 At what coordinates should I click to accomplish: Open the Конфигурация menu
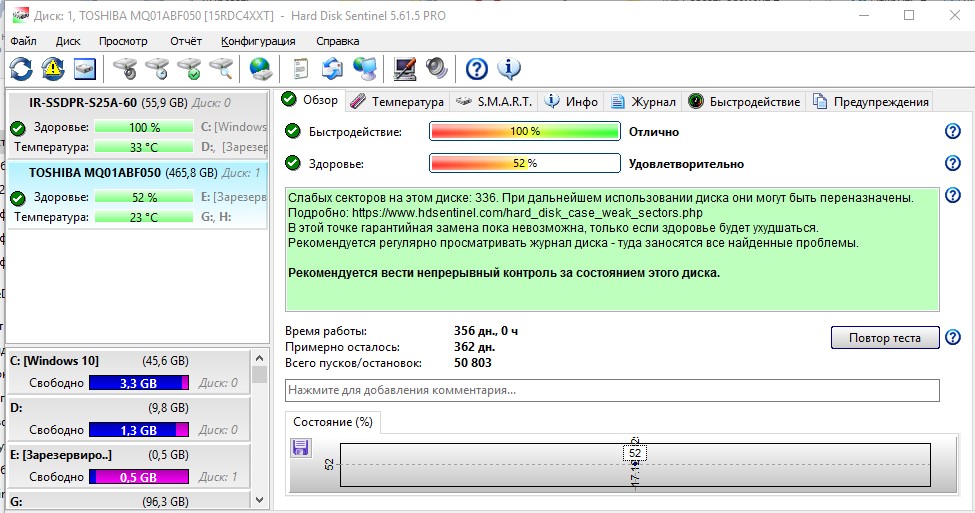coord(258,41)
